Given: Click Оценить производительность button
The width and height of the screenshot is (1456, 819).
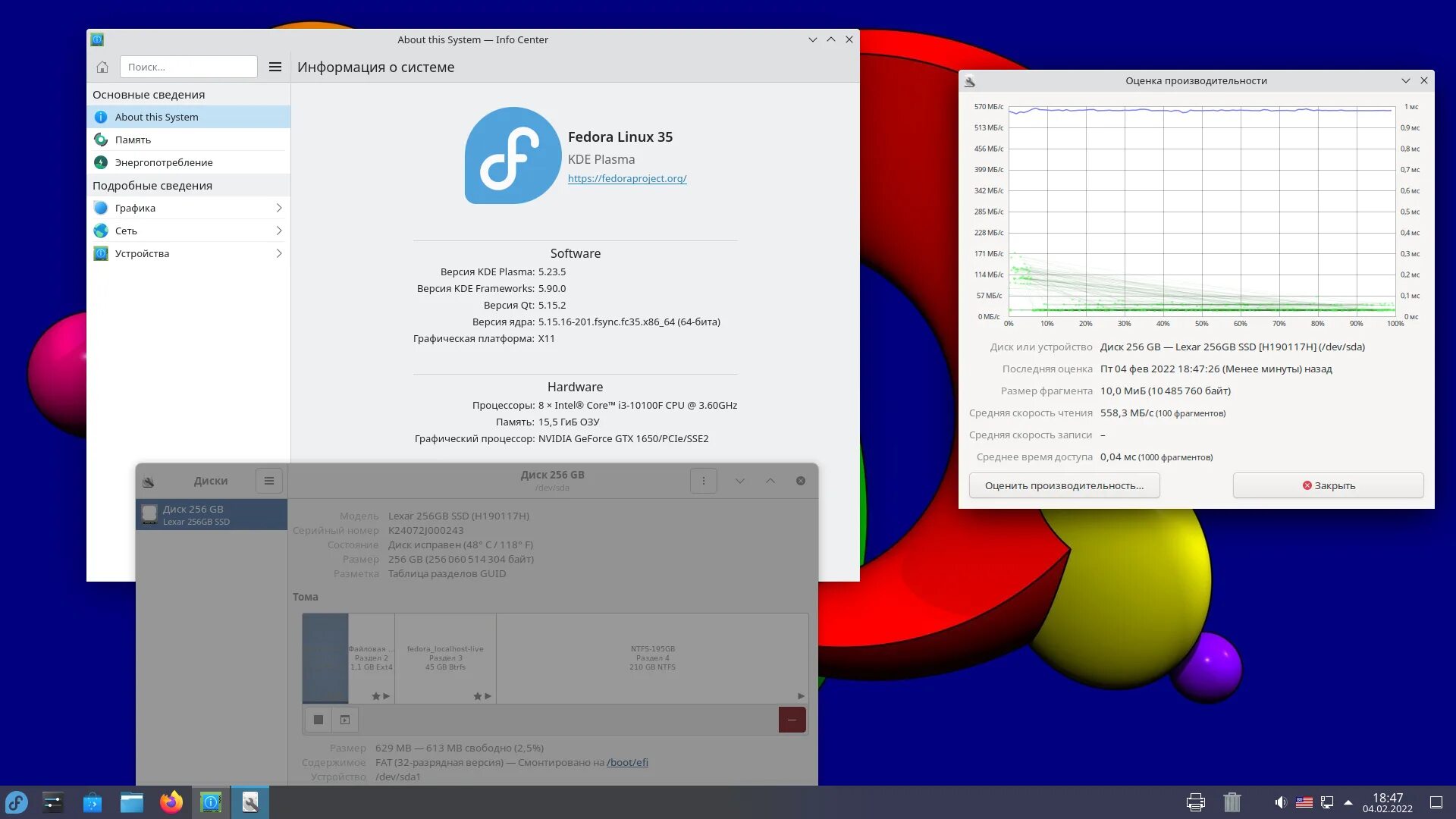Looking at the screenshot, I should (1064, 485).
